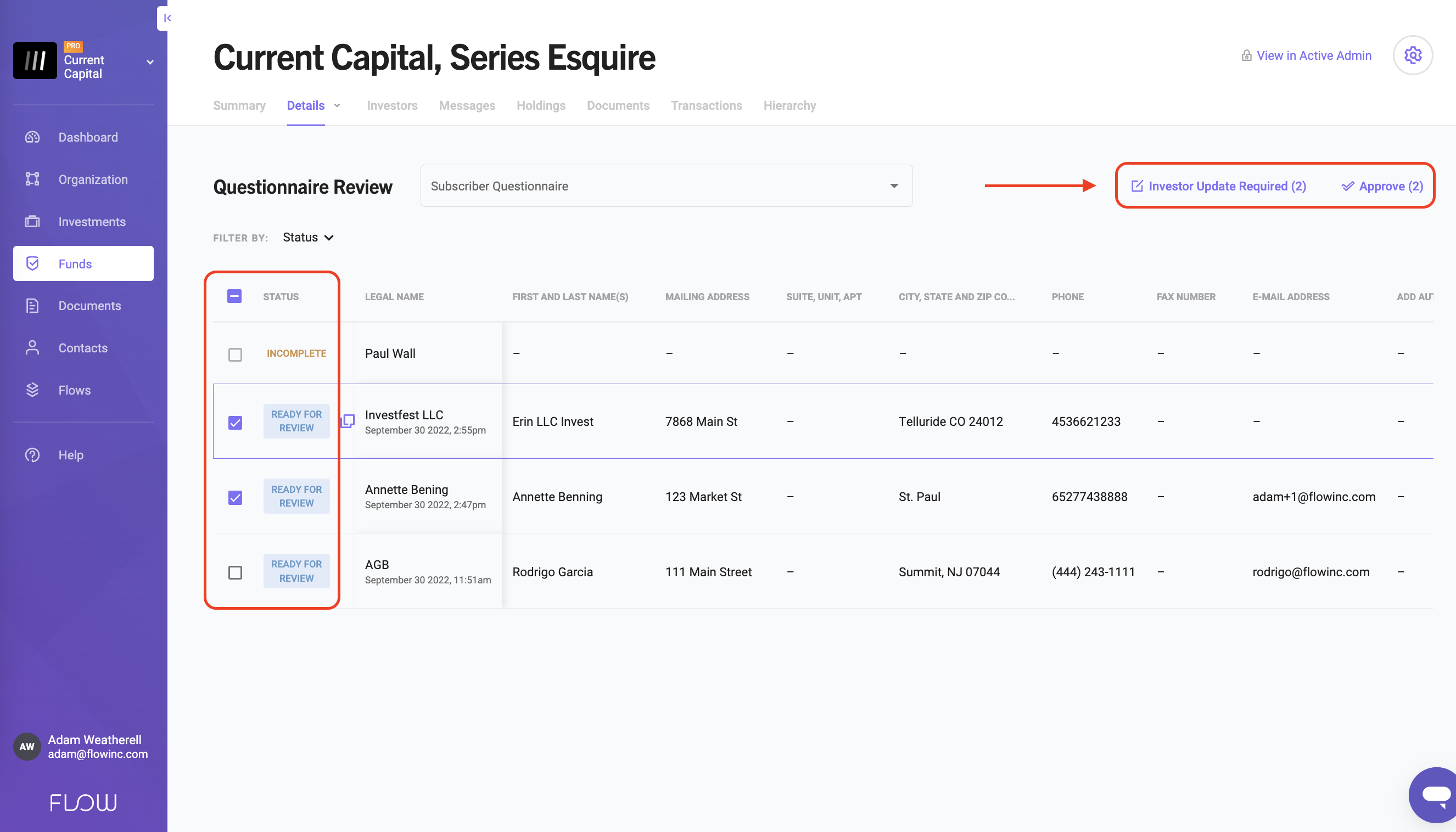Click the Annette Bening legal name
Image resolution: width=1456 pixels, height=832 pixels.
pyautogui.click(x=406, y=490)
